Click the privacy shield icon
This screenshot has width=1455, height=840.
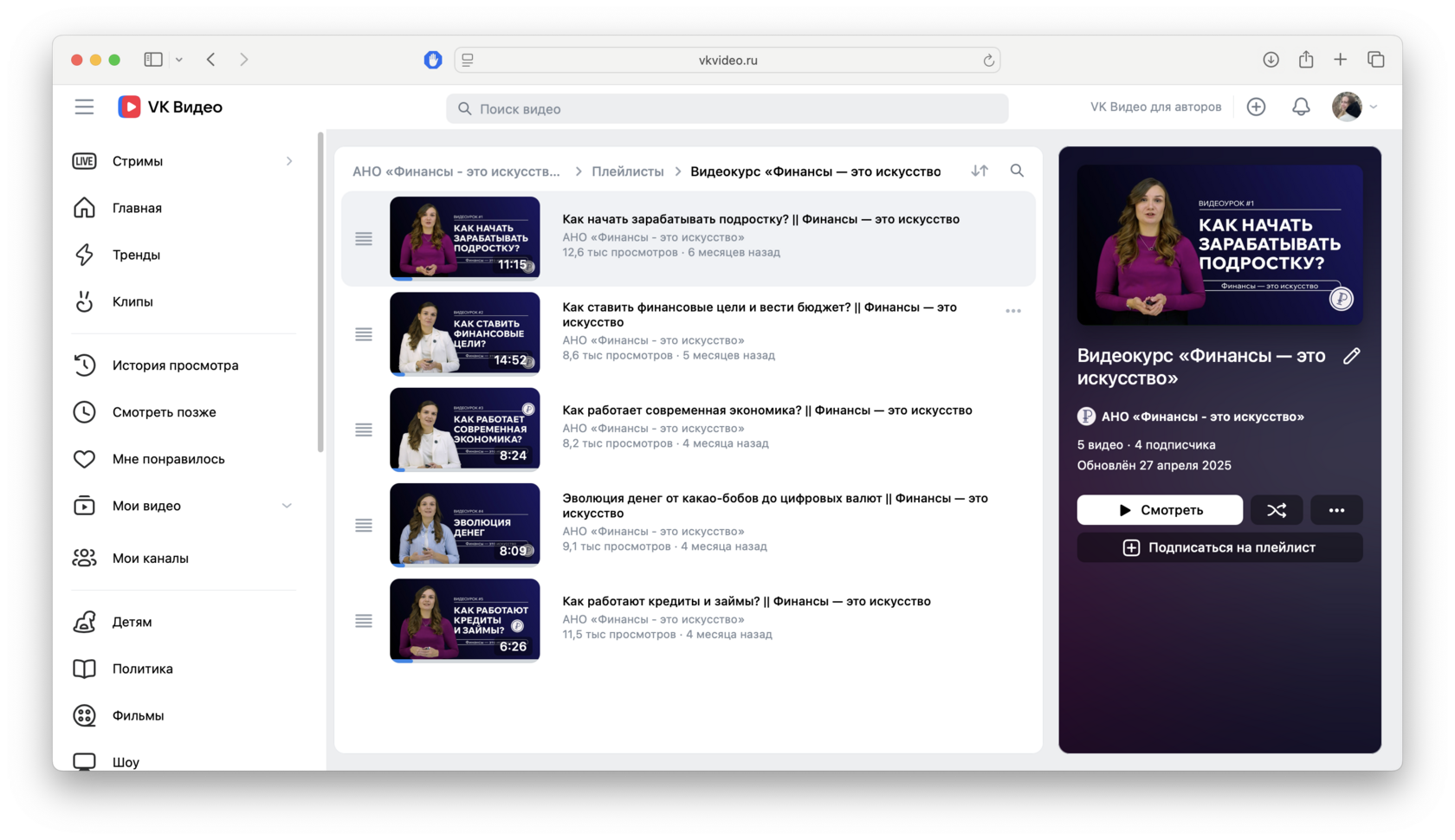[x=433, y=60]
